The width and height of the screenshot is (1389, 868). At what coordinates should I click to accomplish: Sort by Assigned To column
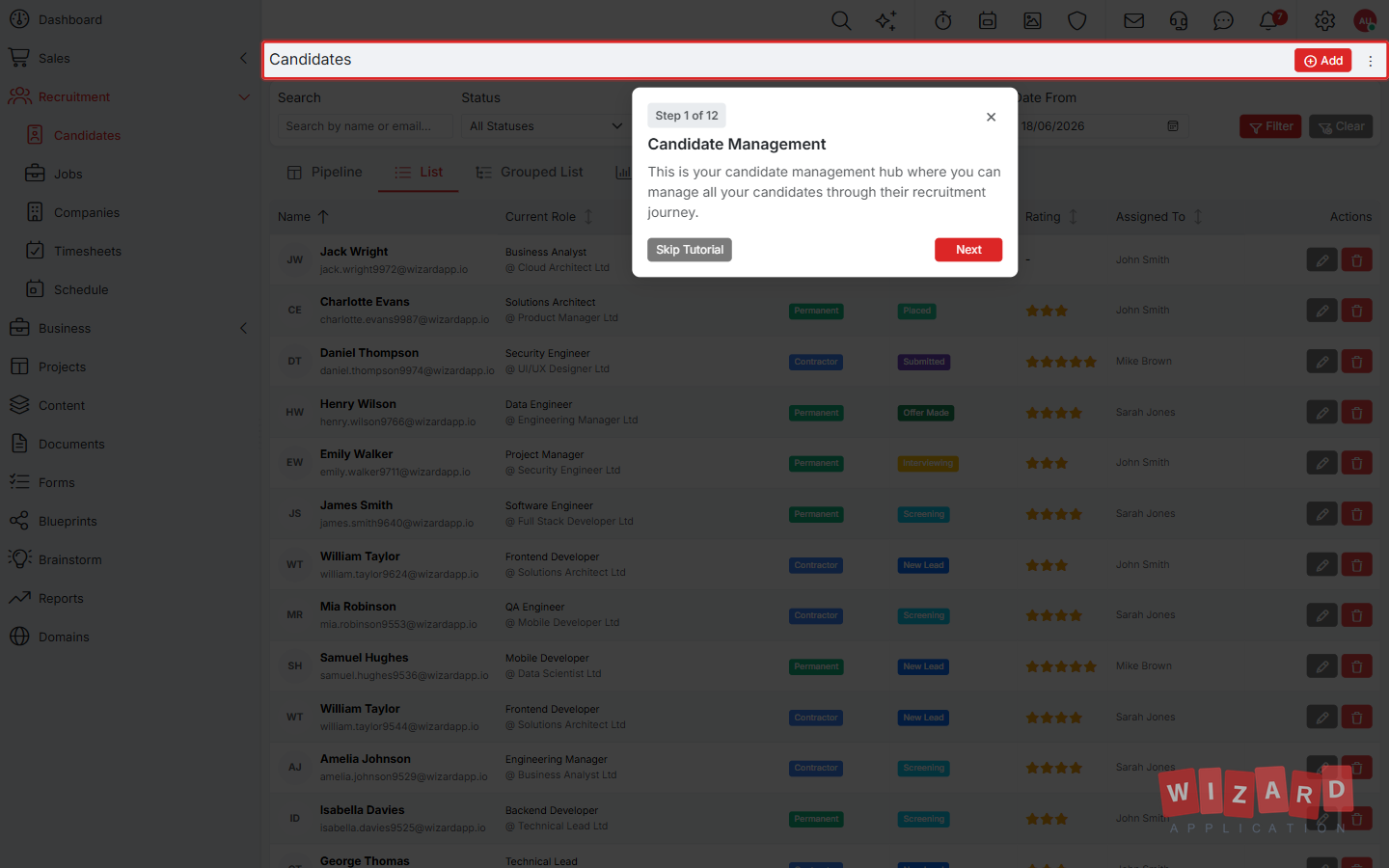1158,217
